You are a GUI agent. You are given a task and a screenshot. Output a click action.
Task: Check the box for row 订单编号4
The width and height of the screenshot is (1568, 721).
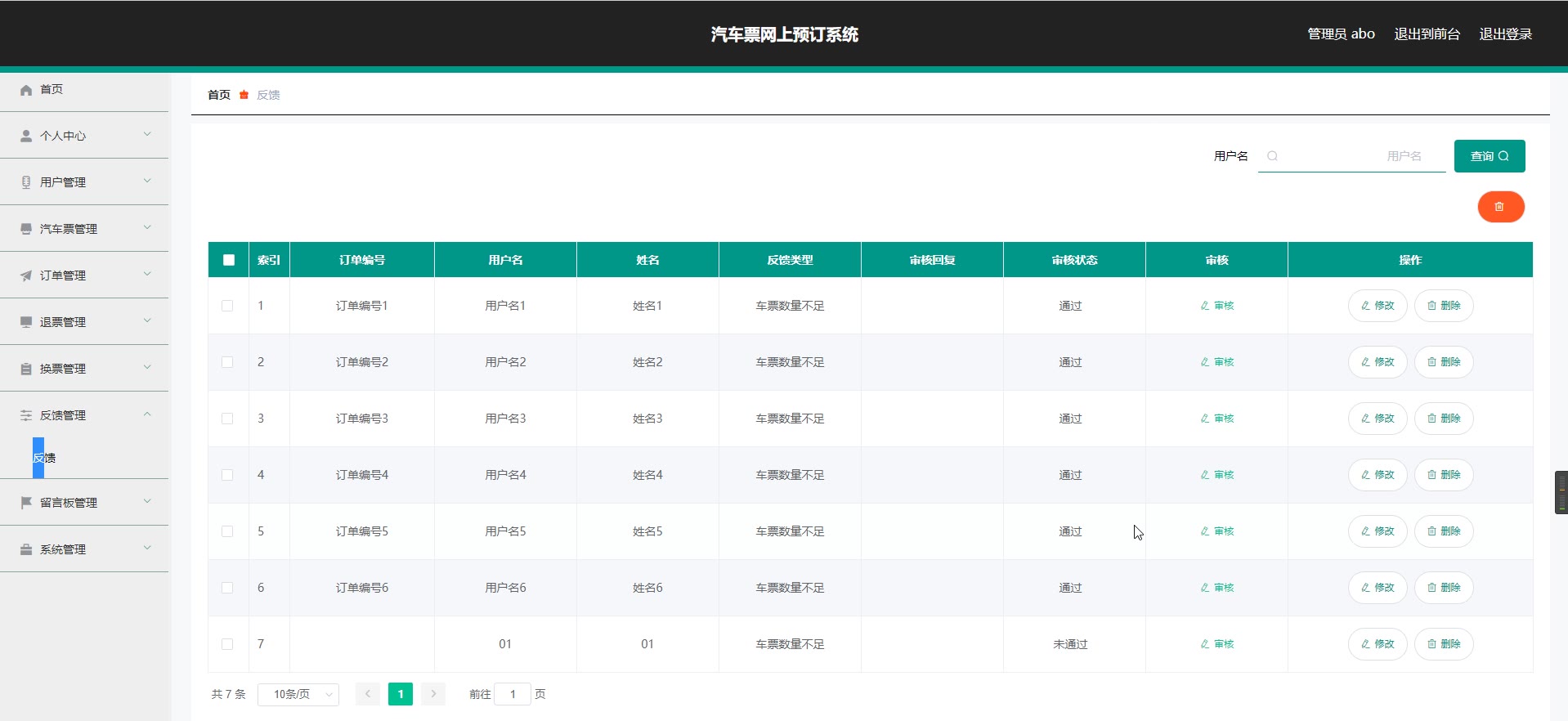pos(227,475)
